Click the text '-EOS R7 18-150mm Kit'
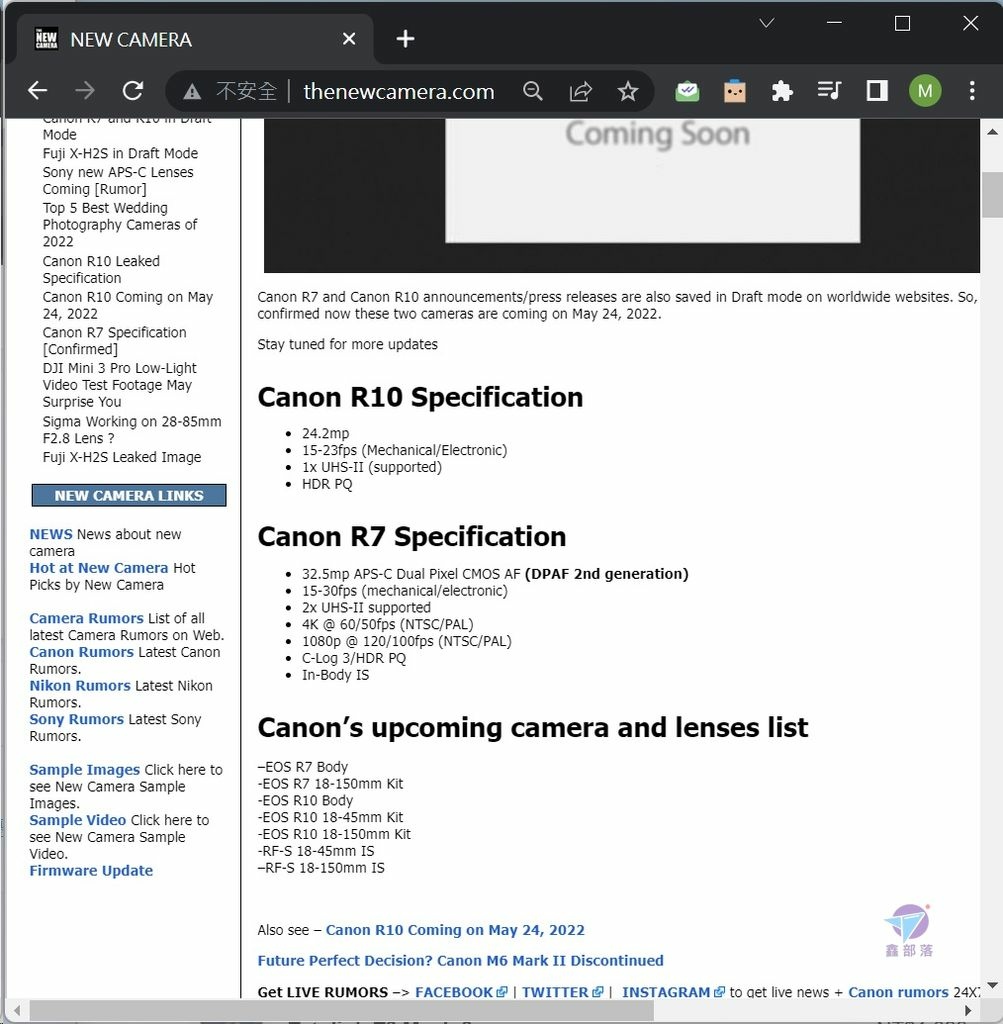The height and width of the screenshot is (1024, 1003). (x=330, y=784)
